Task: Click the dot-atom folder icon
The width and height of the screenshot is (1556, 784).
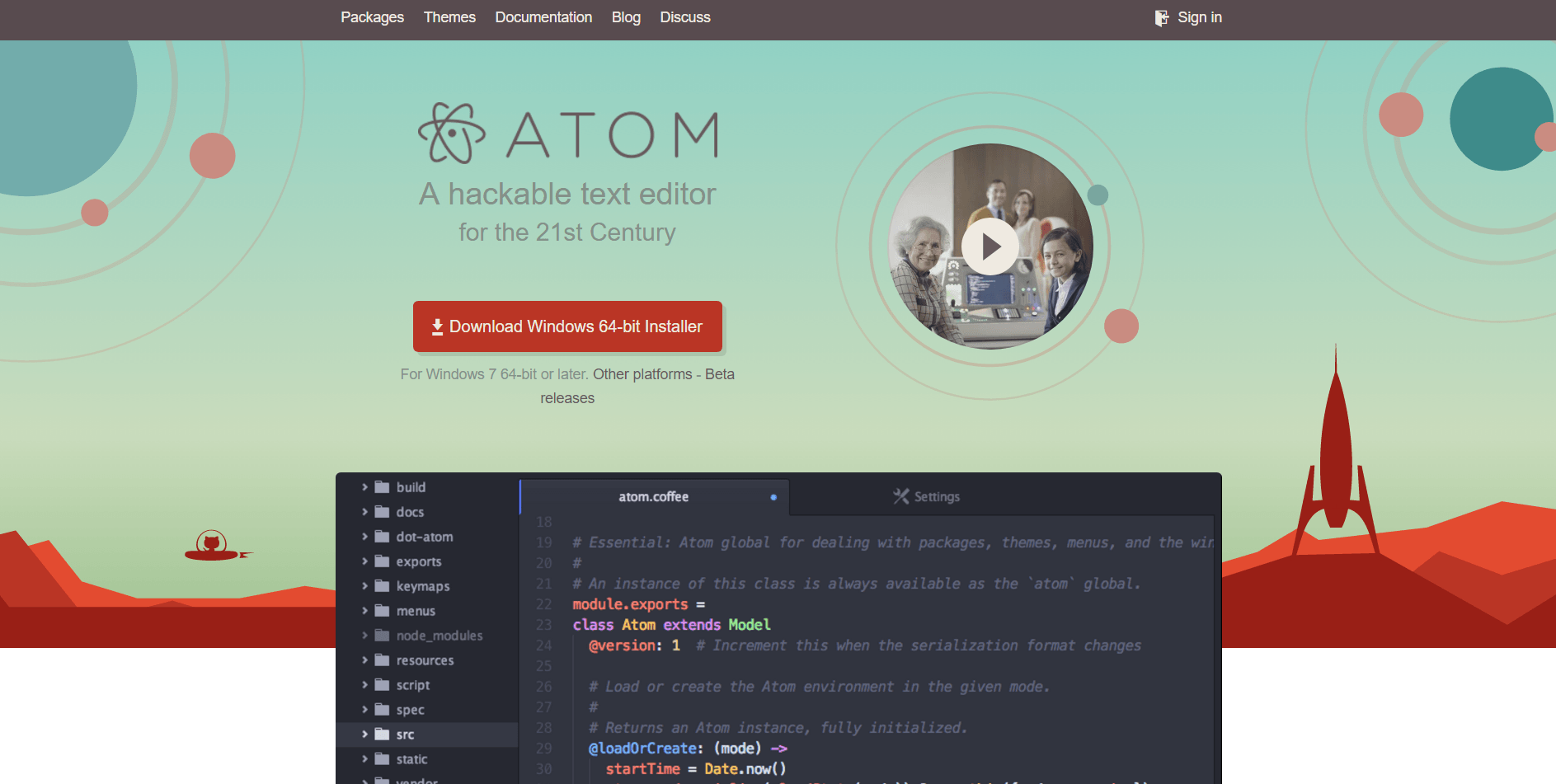Action: point(382,537)
